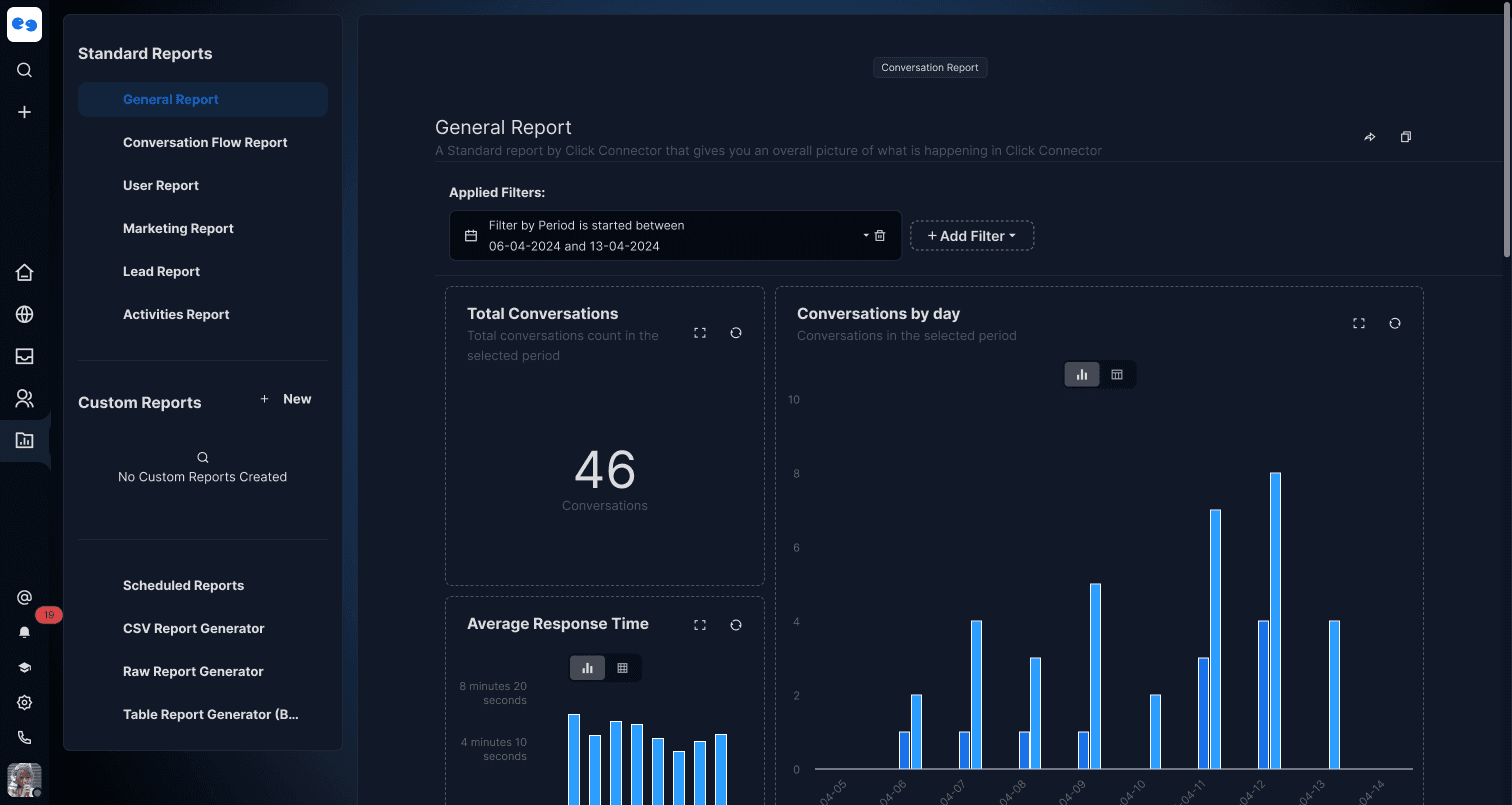Open the globe icon in sidebar
The height and width of the screenshot is (805, 1512).
(x=25, y=314)
